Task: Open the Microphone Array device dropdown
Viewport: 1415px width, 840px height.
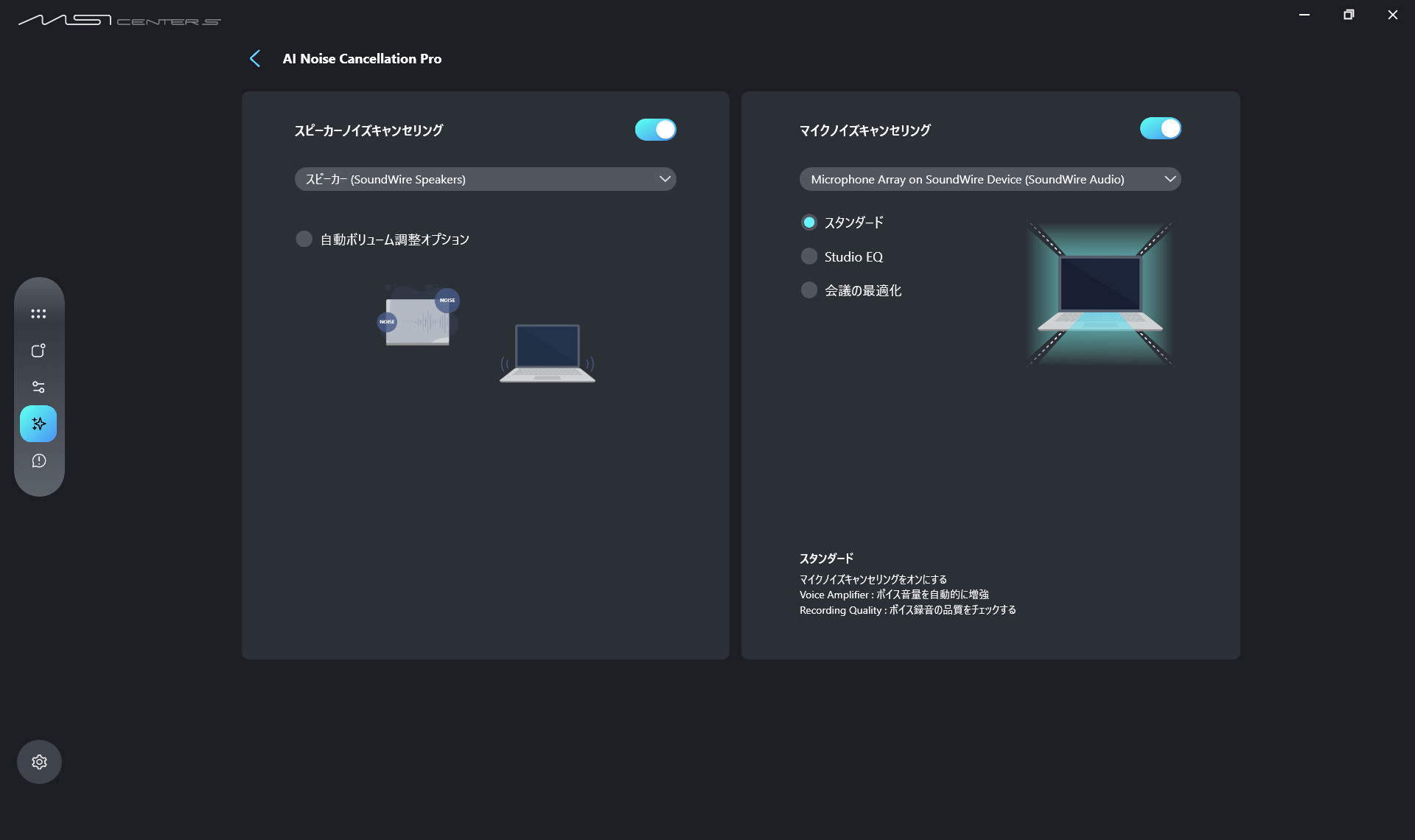Action: pyautogui.click(x=990, y=179)
